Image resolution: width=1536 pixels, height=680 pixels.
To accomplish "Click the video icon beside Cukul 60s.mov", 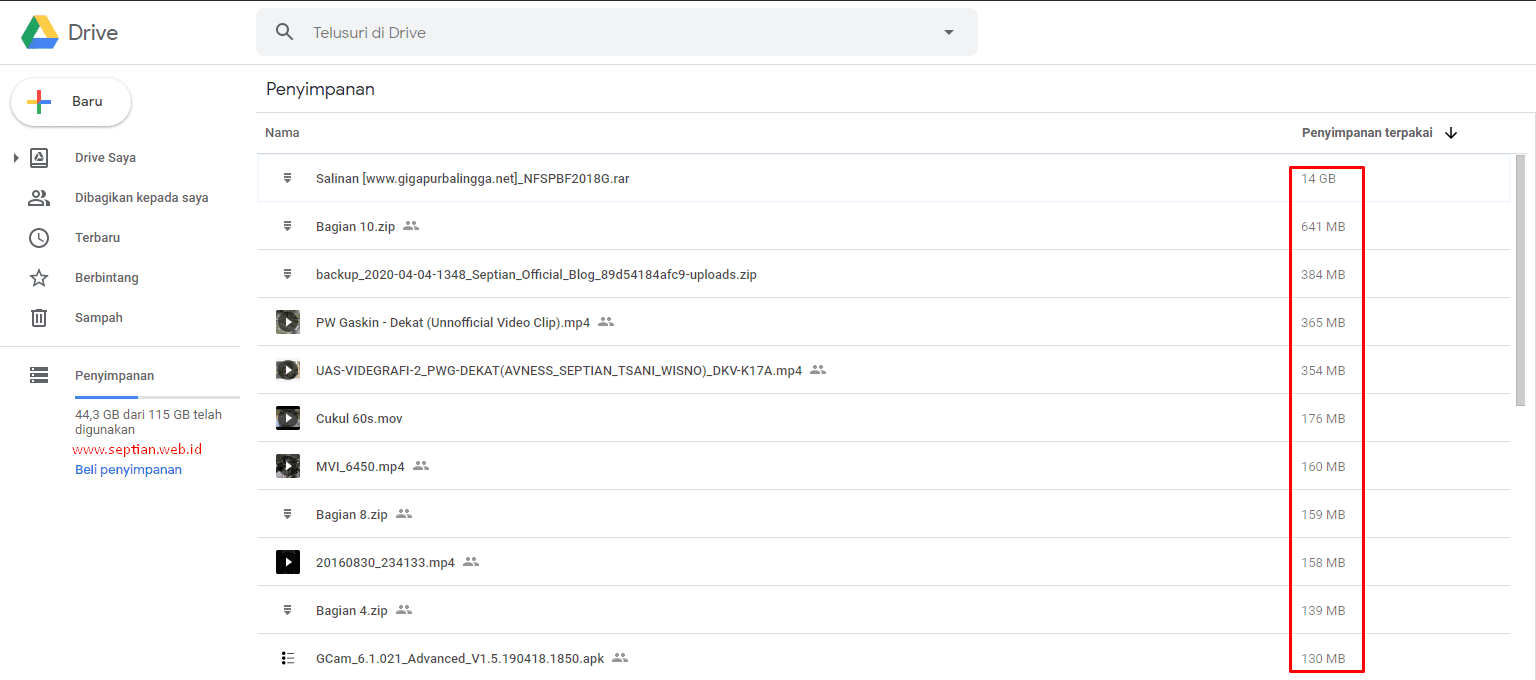I will pos(287,418).
